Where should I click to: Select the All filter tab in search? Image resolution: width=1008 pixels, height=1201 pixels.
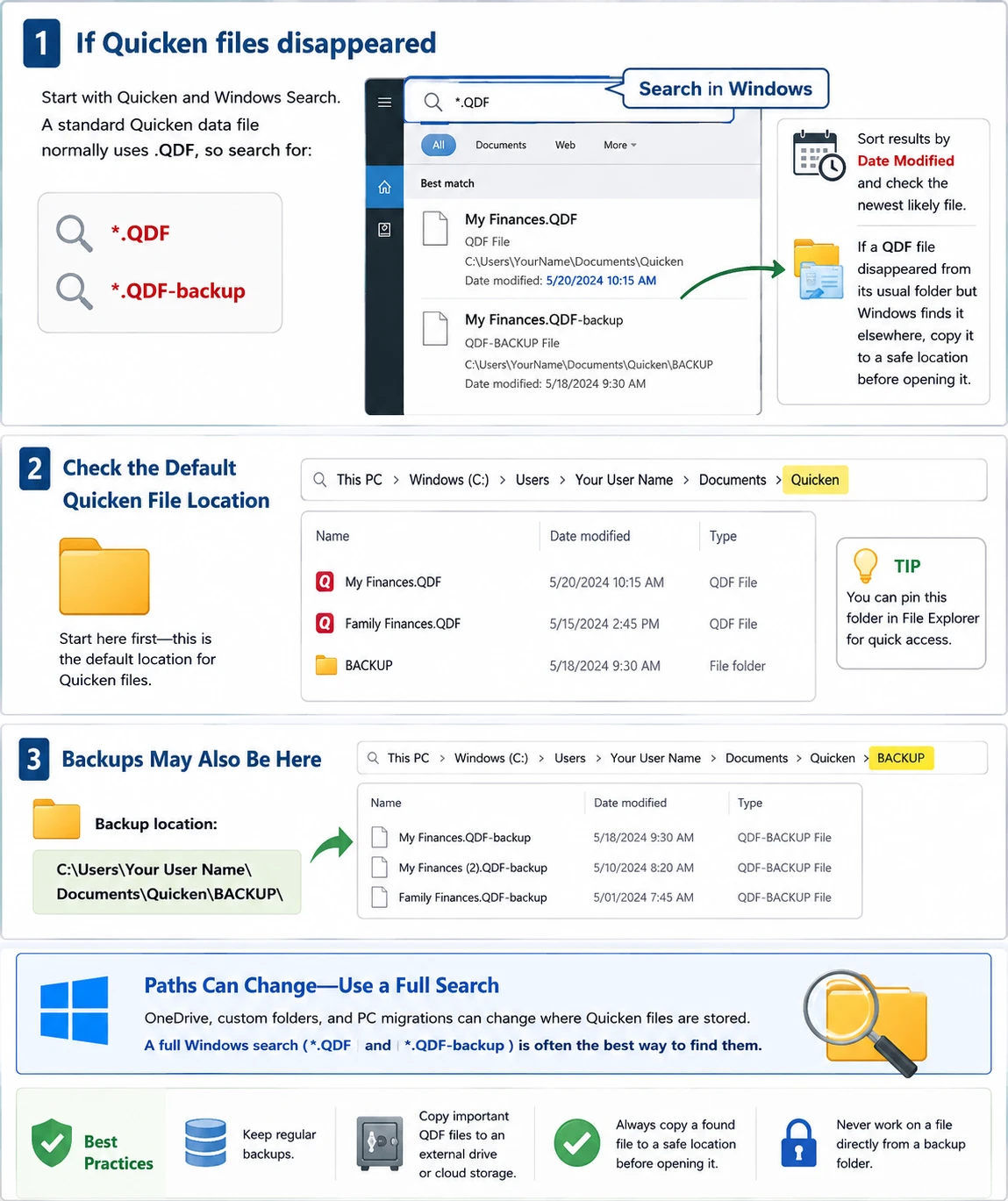pyautogui.click(x=439, y=145)
